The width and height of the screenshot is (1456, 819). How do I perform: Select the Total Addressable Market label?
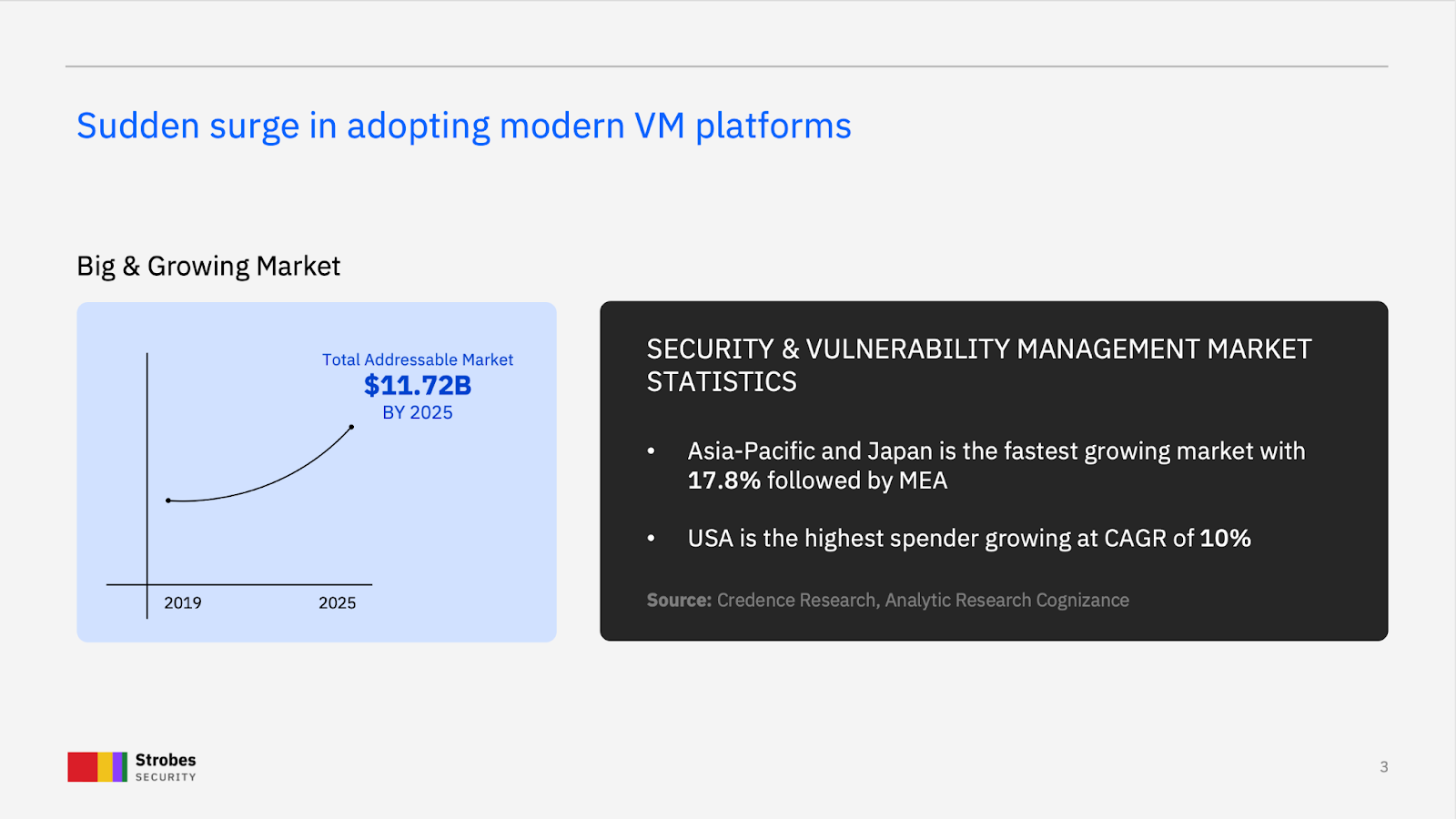point(418,359)
